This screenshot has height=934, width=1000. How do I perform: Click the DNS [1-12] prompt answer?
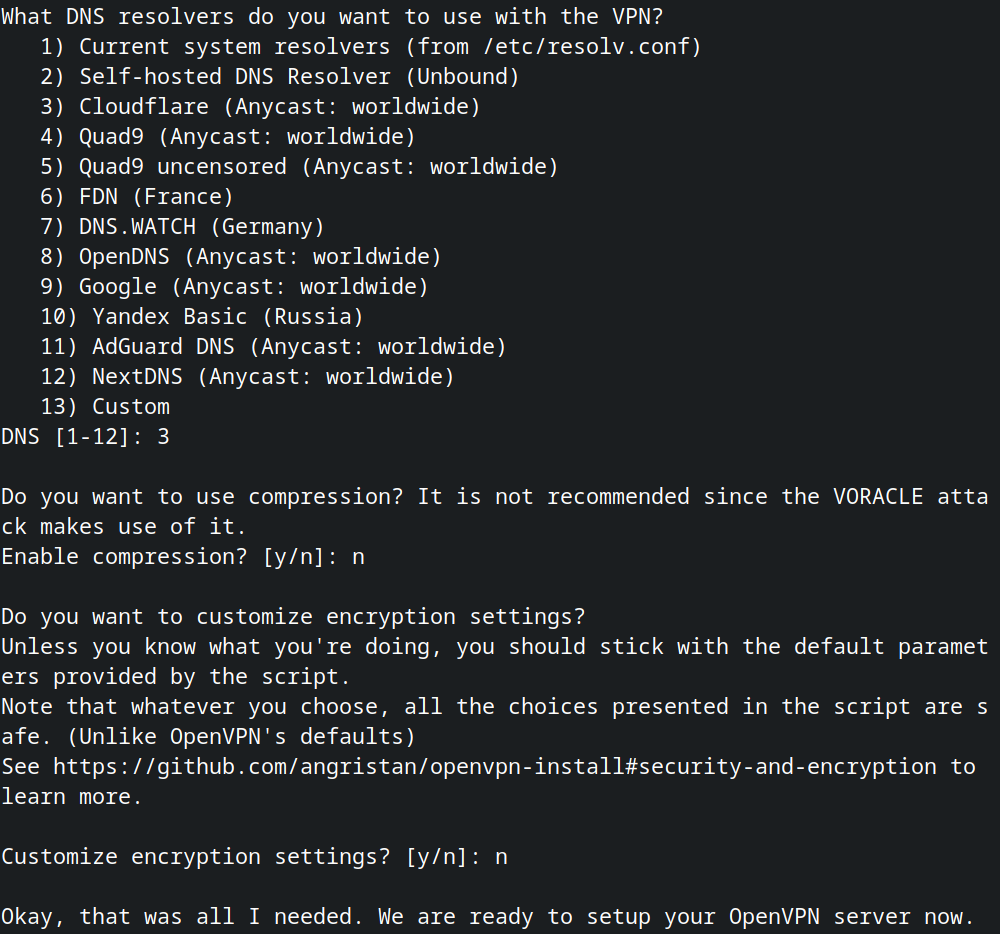(x=163, y=437)
